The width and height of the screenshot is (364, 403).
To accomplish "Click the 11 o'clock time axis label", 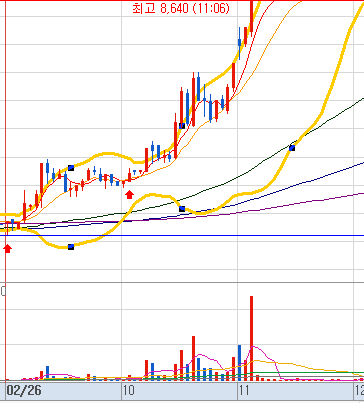I will (x=244, y=390).
